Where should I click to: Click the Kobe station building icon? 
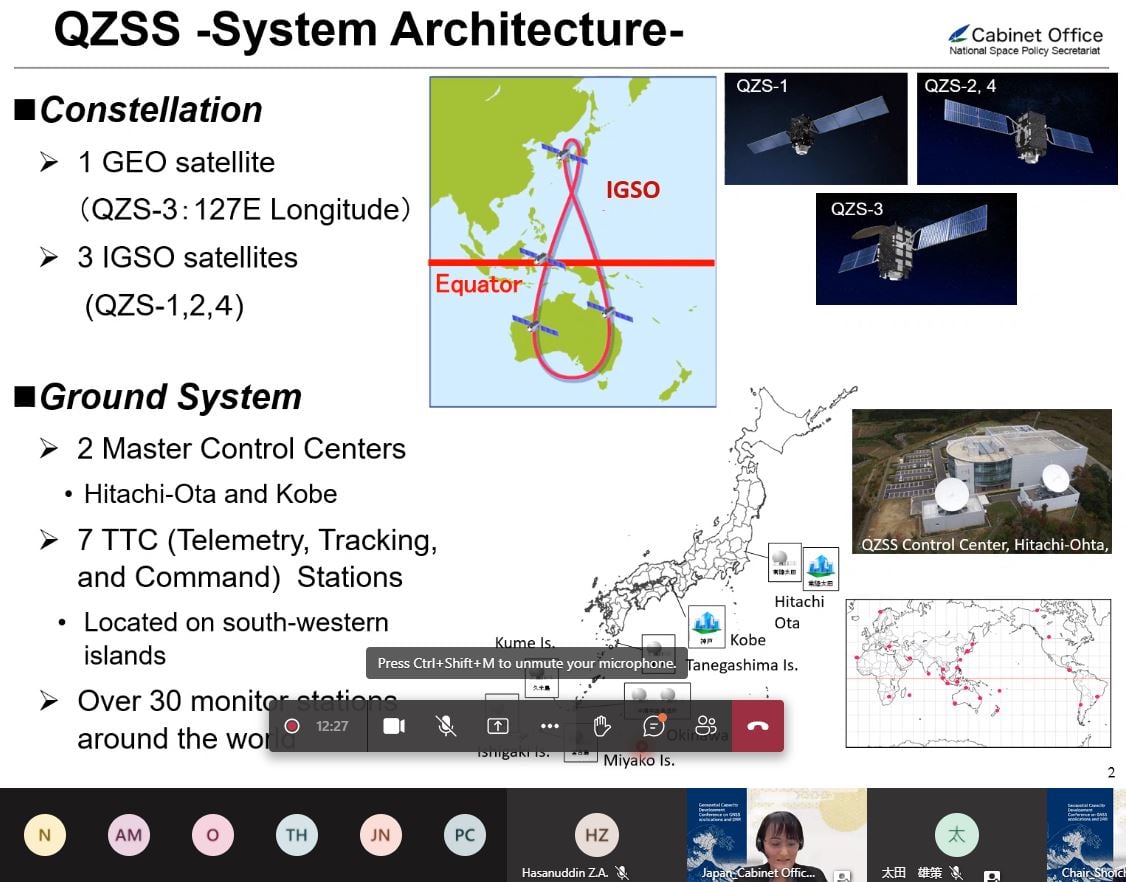coord(706,626)
